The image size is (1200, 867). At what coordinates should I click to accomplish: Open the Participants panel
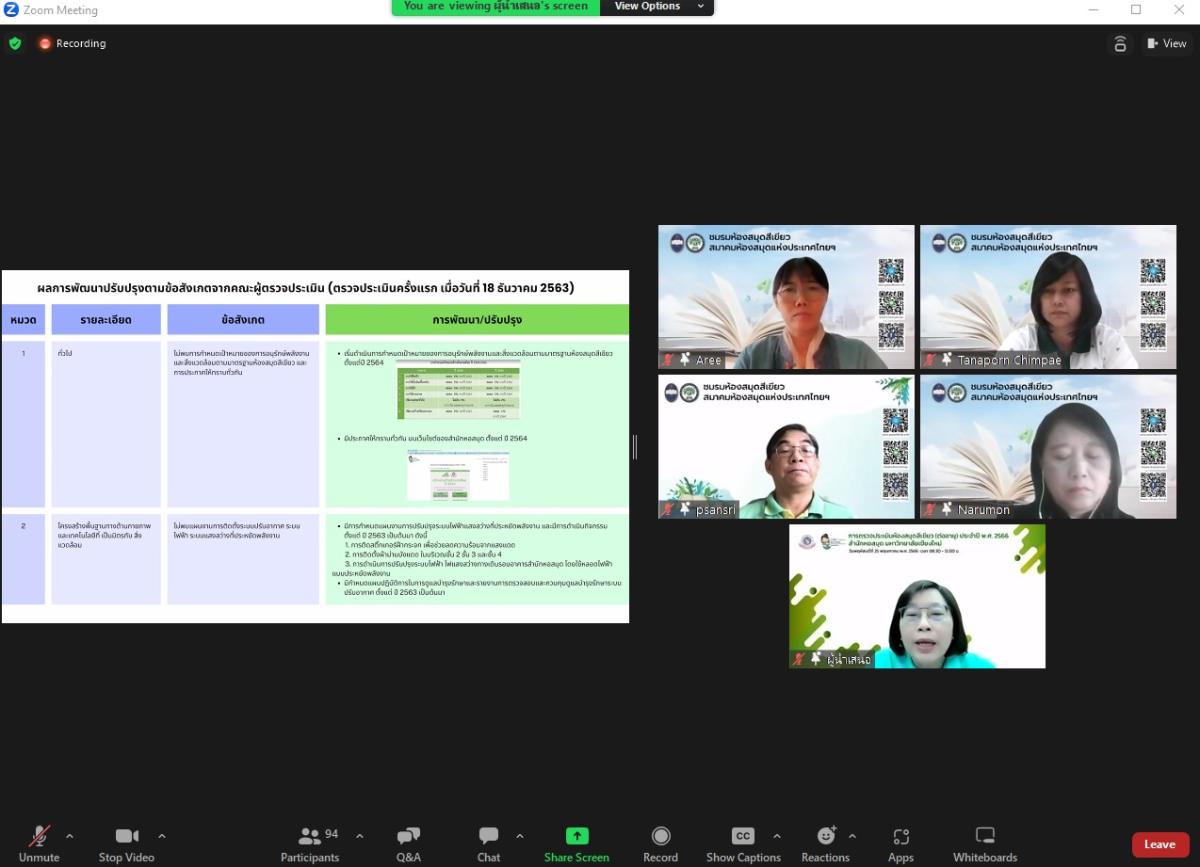pyautogui.click(x=310, y=843)
